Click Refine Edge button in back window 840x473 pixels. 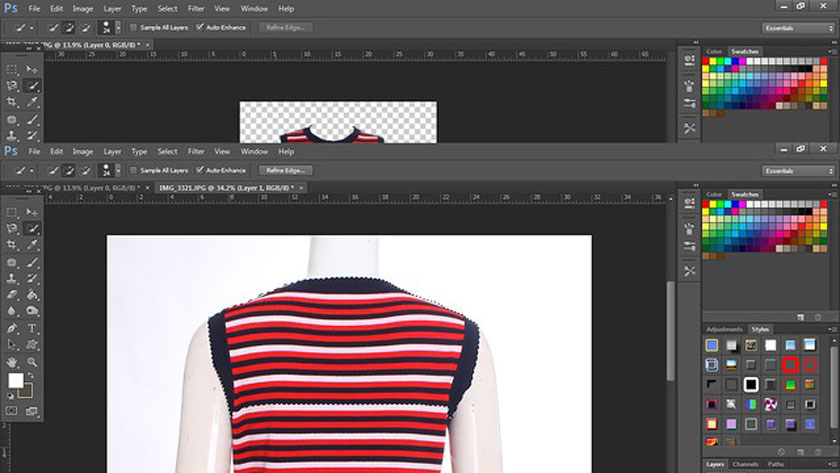[x=286, y=27]
